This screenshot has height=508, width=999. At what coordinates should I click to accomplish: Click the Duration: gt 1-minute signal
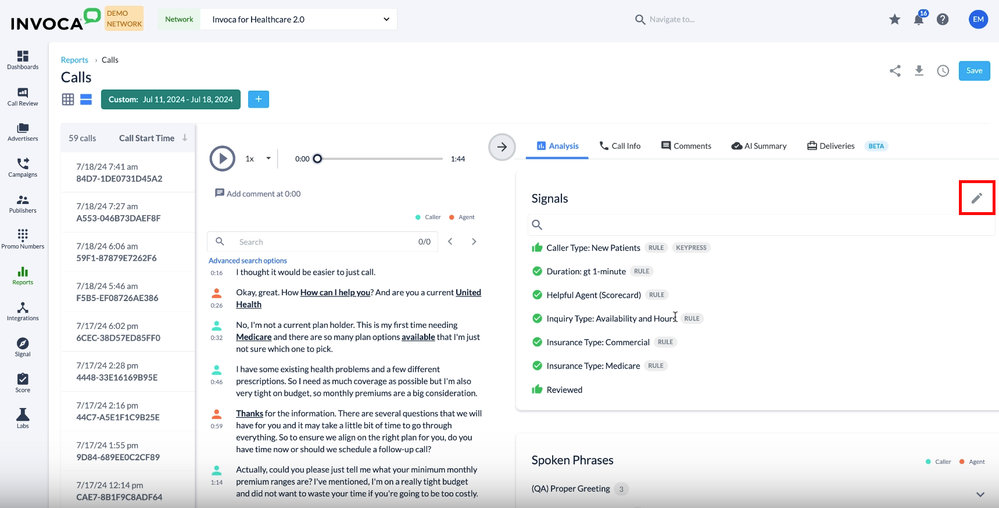click(x=586, y=271)
